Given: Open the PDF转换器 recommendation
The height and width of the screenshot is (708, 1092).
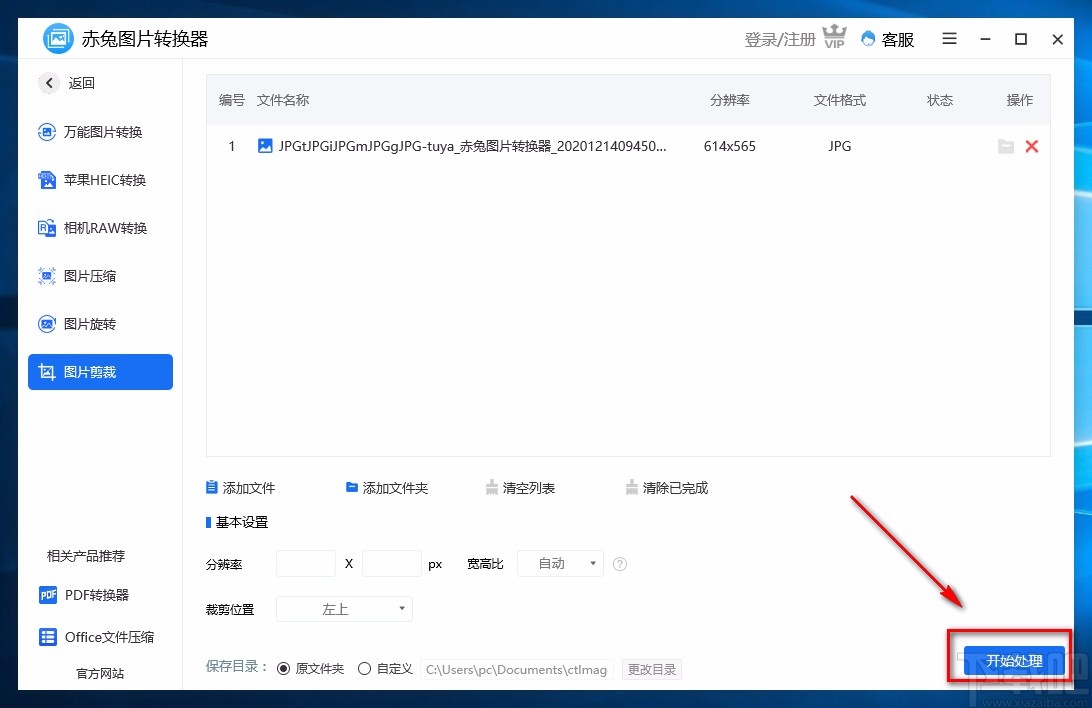Looking at the screenshot, I should pos(99,595).
